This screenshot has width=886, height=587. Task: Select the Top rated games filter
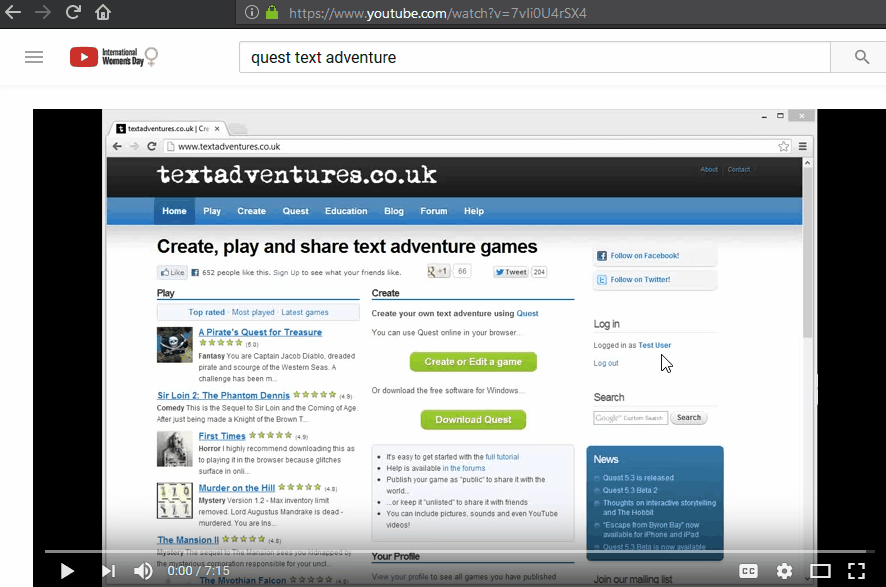(206, 312)
